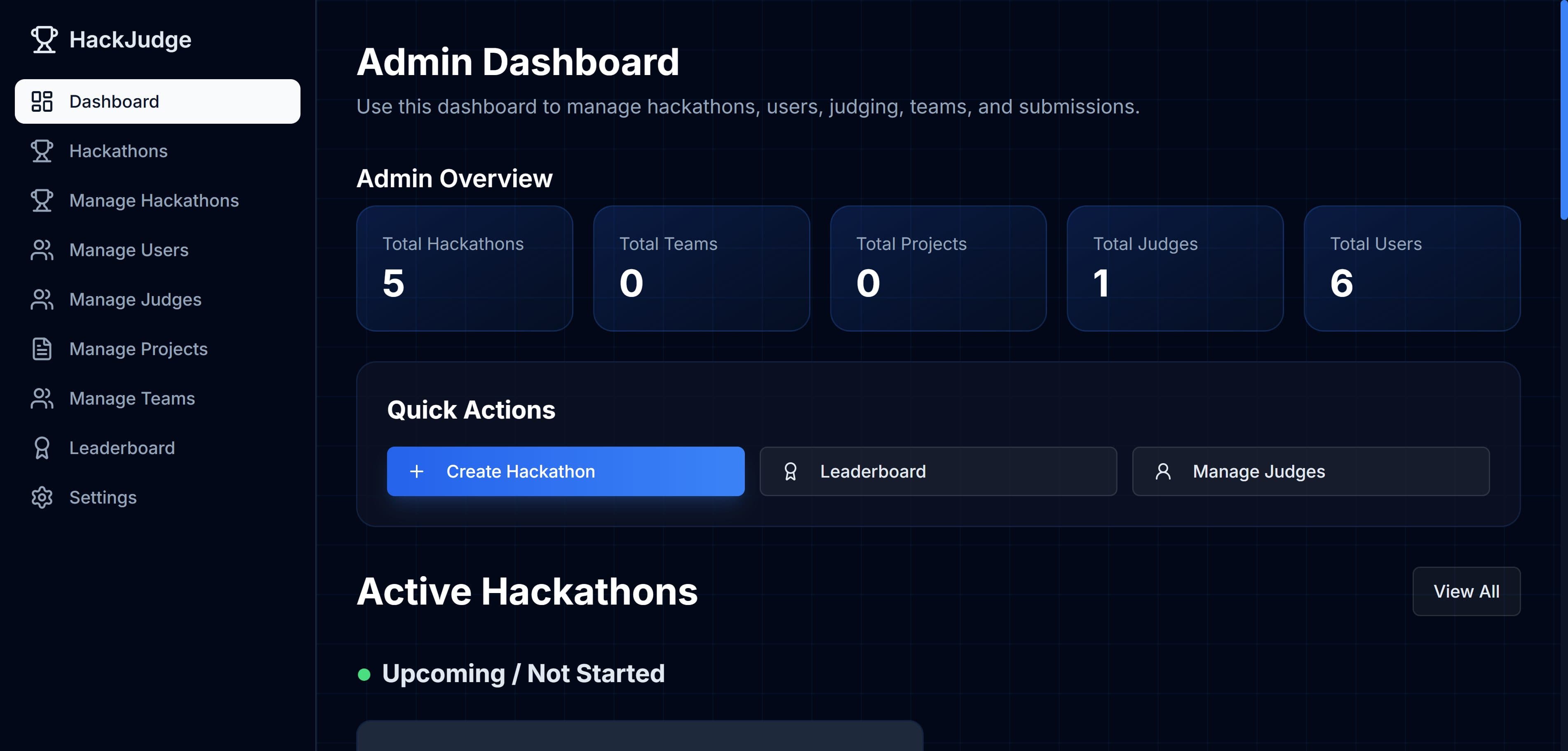1568x751 pixels.
Task: Select the Total Users stat card
Action: [x=1412, y=268]
